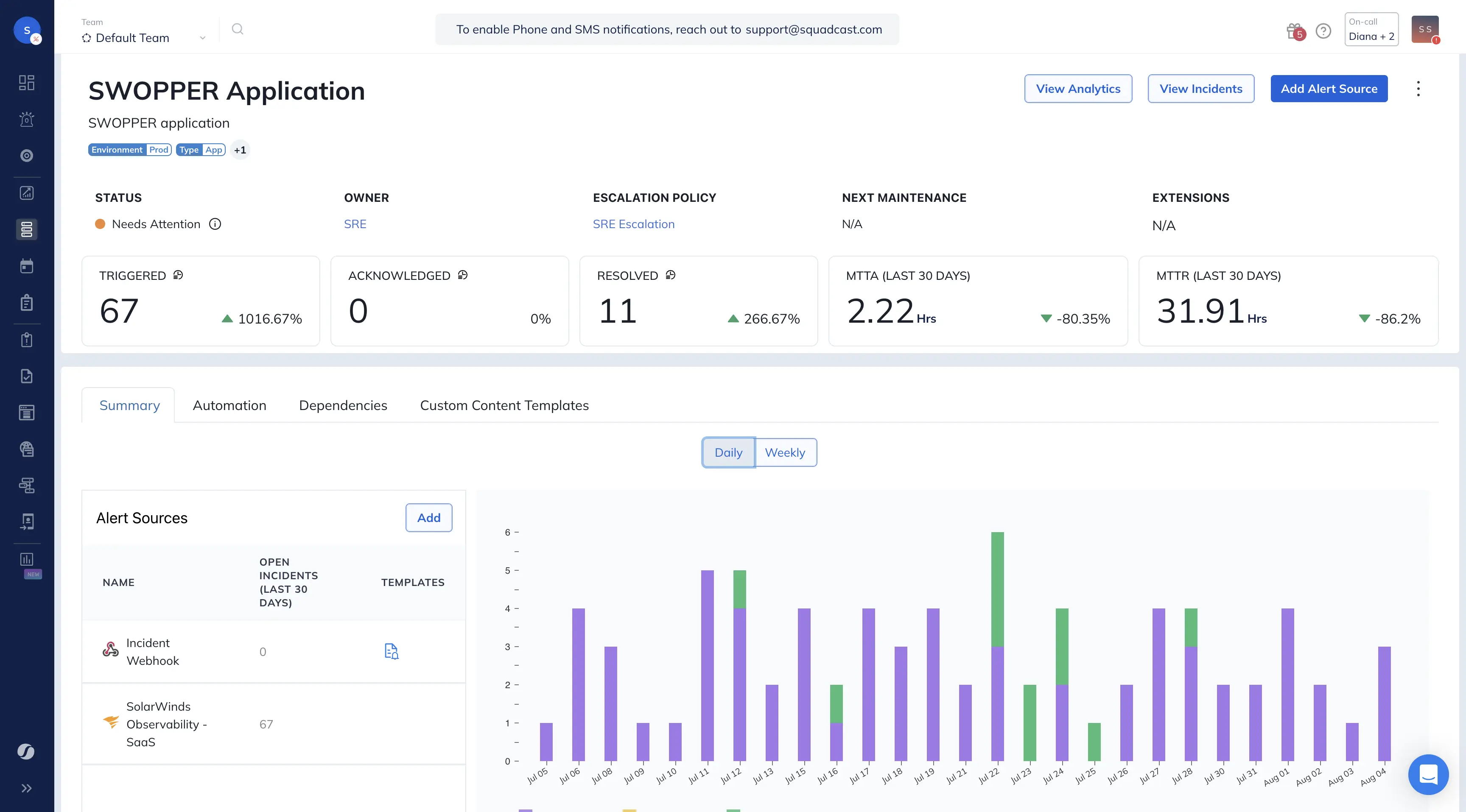Screen dimensions: 1466x812
Task: Click the services stack icon in sidebar
Action: [27, 229]
